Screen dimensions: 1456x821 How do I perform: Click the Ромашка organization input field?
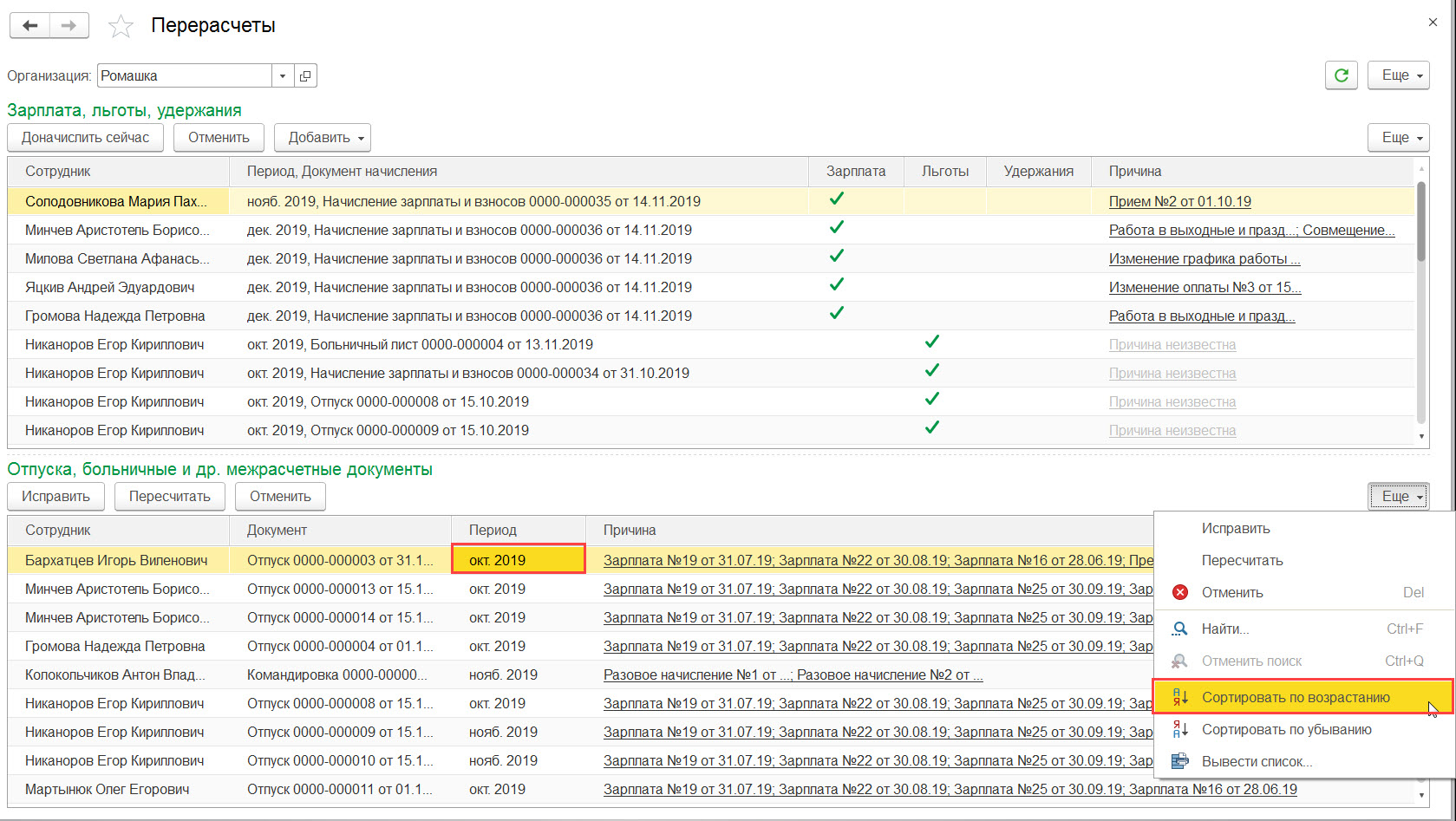pyautogui.click(x=185, y=76)
